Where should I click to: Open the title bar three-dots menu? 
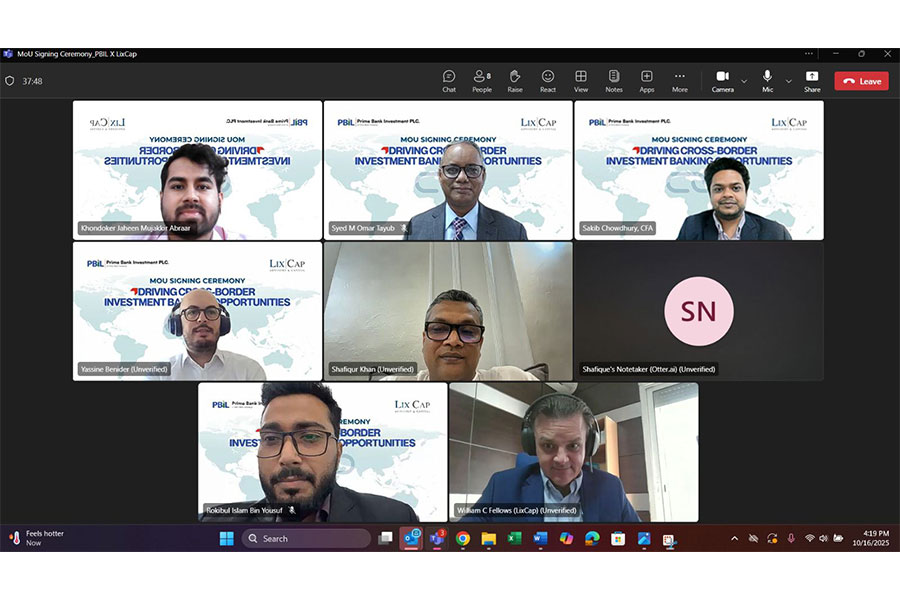(809, 53)
